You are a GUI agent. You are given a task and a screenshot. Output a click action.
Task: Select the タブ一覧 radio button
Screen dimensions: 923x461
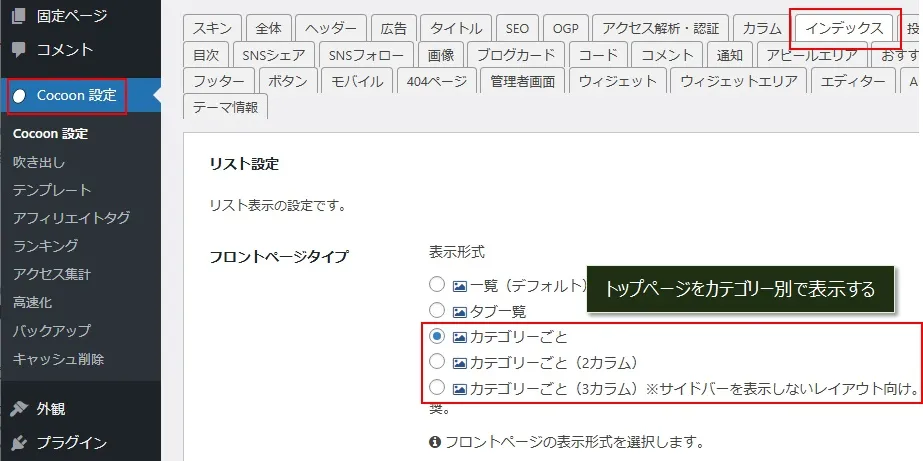coord(436,311)
